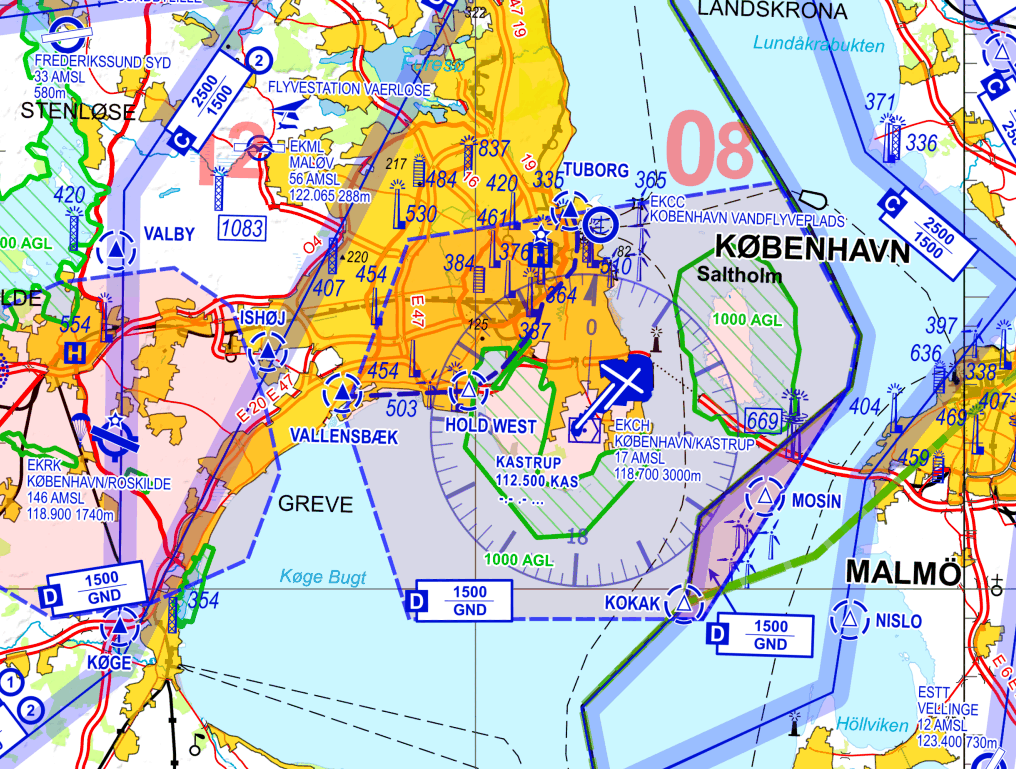
Task: Select the VALBY reporting point symbol
Action: (x=118, y=251)
